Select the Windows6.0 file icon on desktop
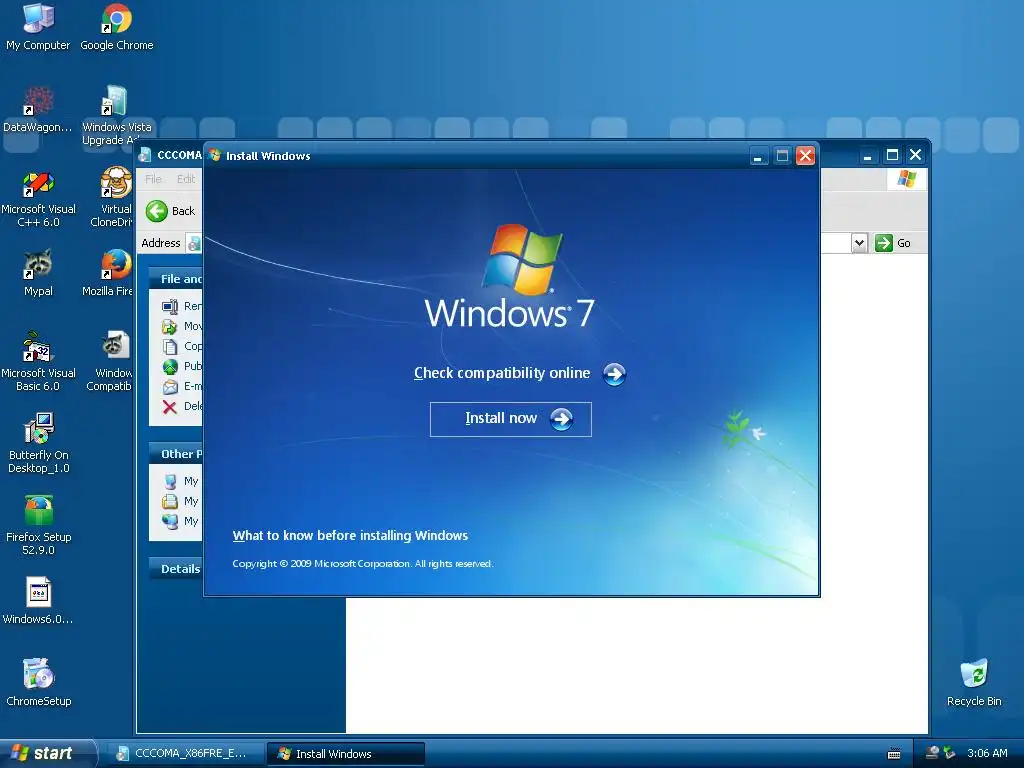The image size is (1024, 768). coord(38,601)
